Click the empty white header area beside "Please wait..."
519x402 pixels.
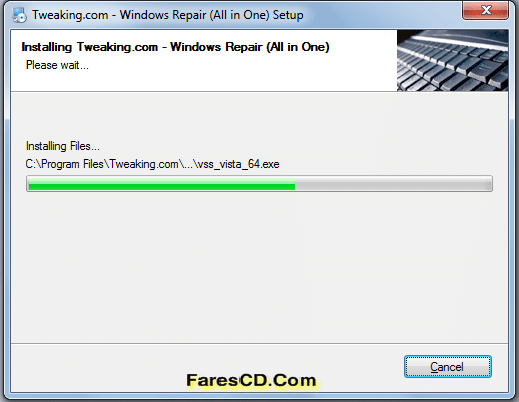tap(240, 66)
